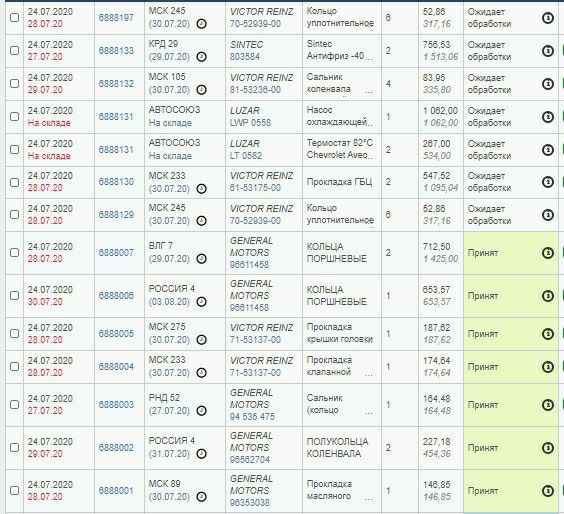Open order link 6888197
The height and width of the screenshot is (514, 564).
click(x=116, y=18)
